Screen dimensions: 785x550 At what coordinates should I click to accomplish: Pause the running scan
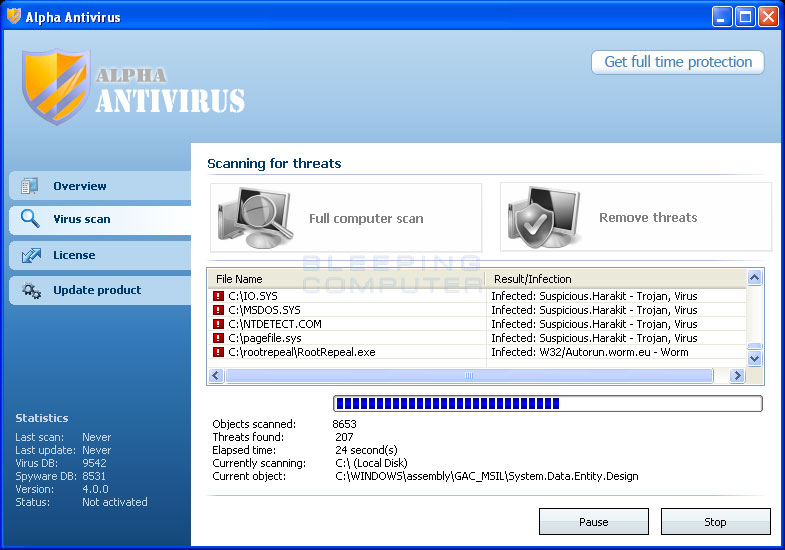tap(594, 522)
